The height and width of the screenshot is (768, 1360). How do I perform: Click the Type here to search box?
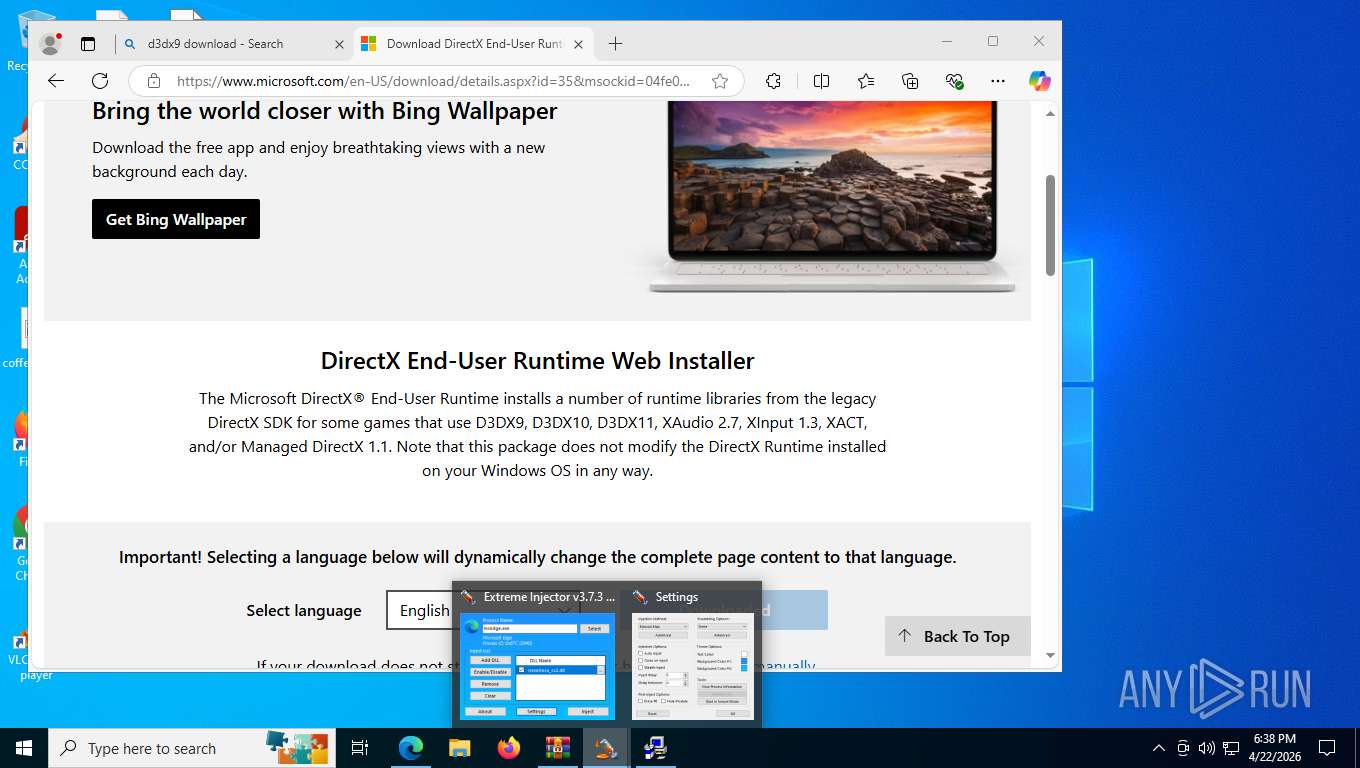click(x=192, y=748)
